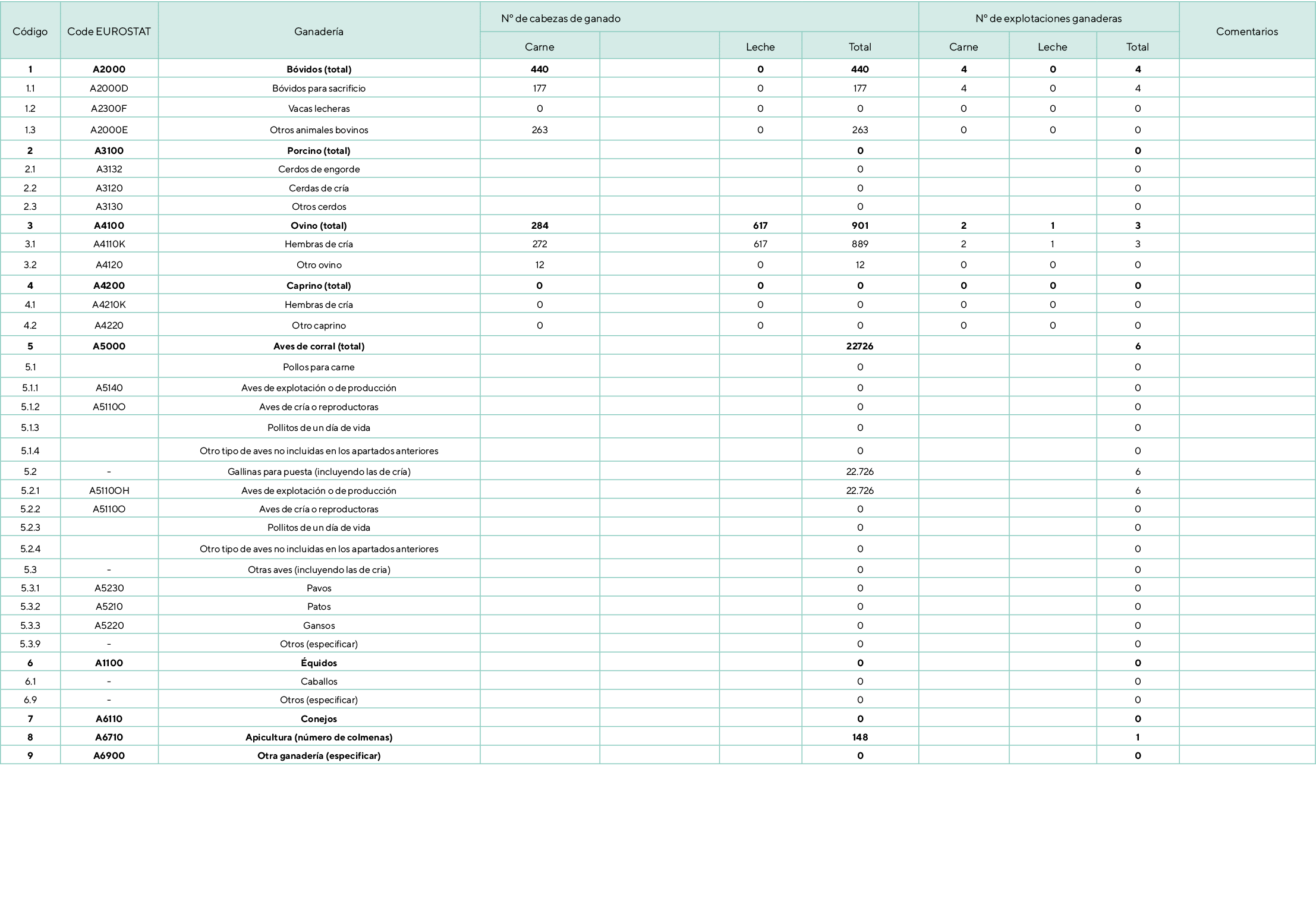
Task: Click the Comentarios column header
Action: tap(1246, 31)
